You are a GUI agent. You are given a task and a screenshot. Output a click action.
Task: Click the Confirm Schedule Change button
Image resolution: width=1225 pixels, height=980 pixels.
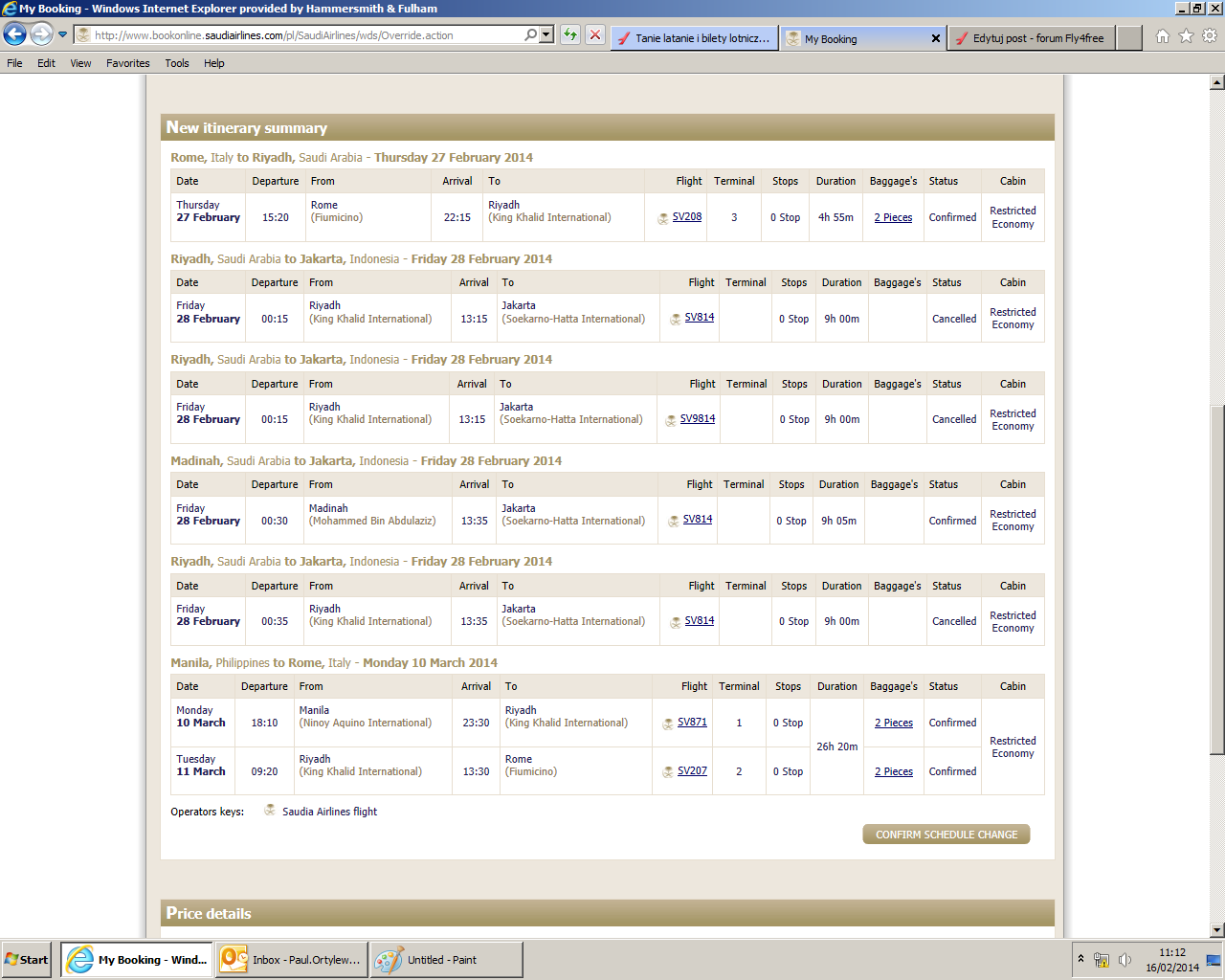pos(947,835)
